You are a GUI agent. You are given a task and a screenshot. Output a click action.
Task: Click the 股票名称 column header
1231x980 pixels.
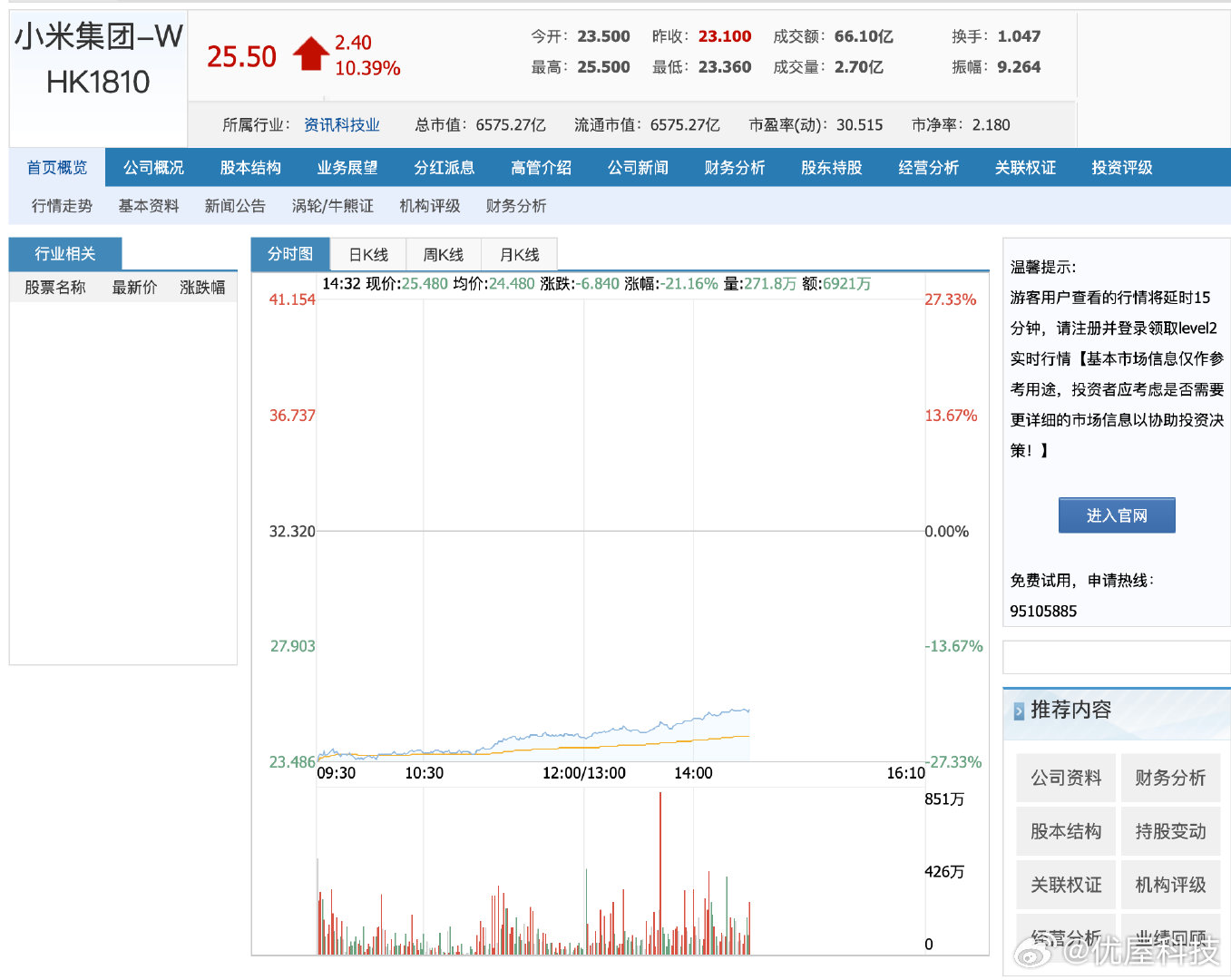click(55, 288)
